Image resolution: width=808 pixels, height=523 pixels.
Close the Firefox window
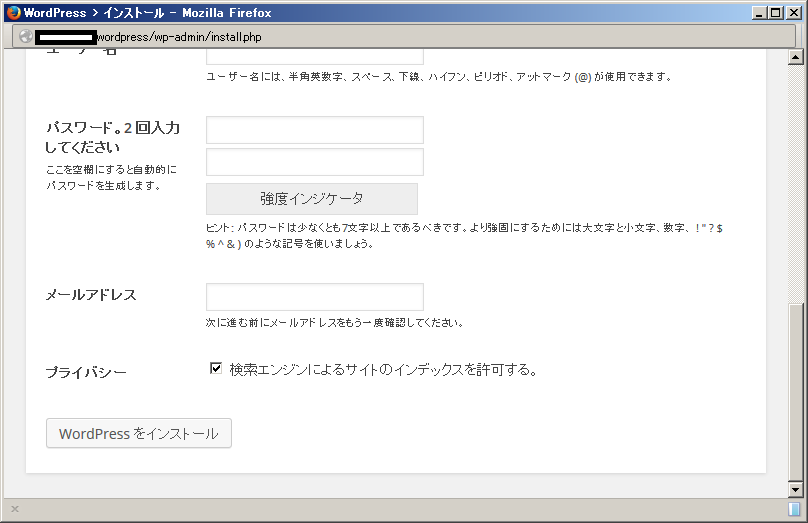point(794,13)
